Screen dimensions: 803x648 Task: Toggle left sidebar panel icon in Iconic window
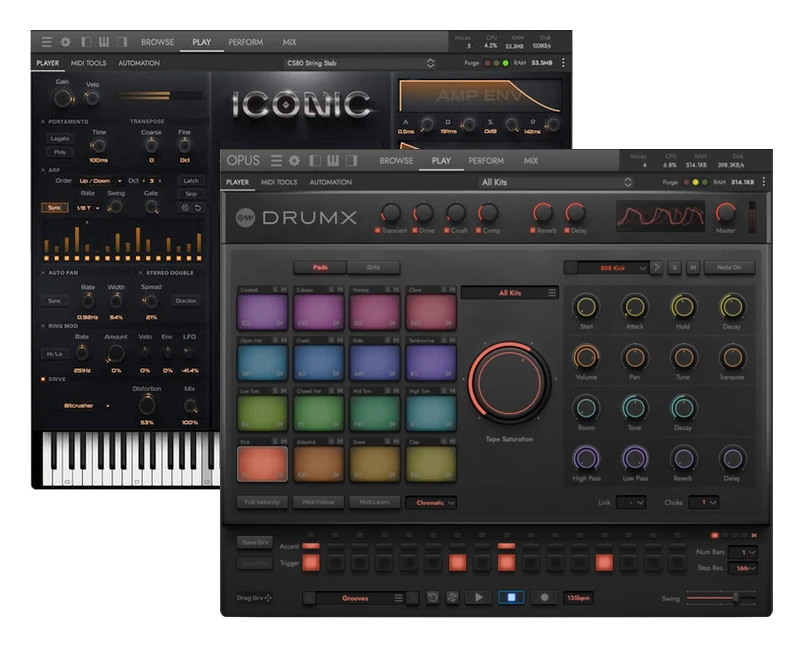(x=86, y=42)
